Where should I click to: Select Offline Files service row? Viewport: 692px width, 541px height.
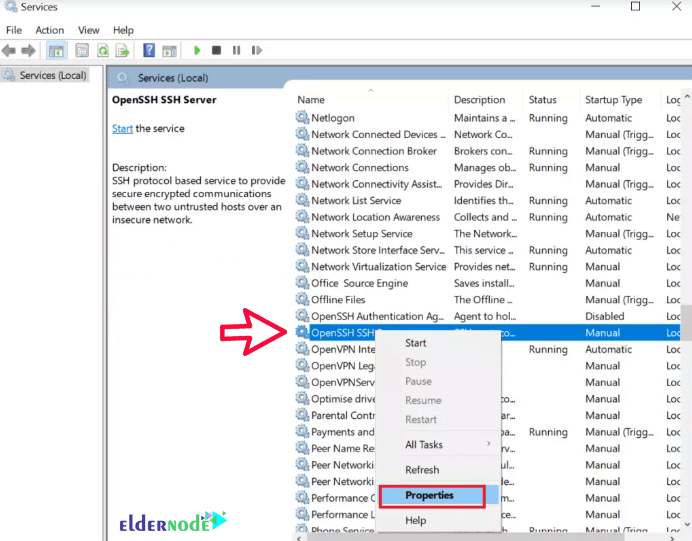coord(487,299)
